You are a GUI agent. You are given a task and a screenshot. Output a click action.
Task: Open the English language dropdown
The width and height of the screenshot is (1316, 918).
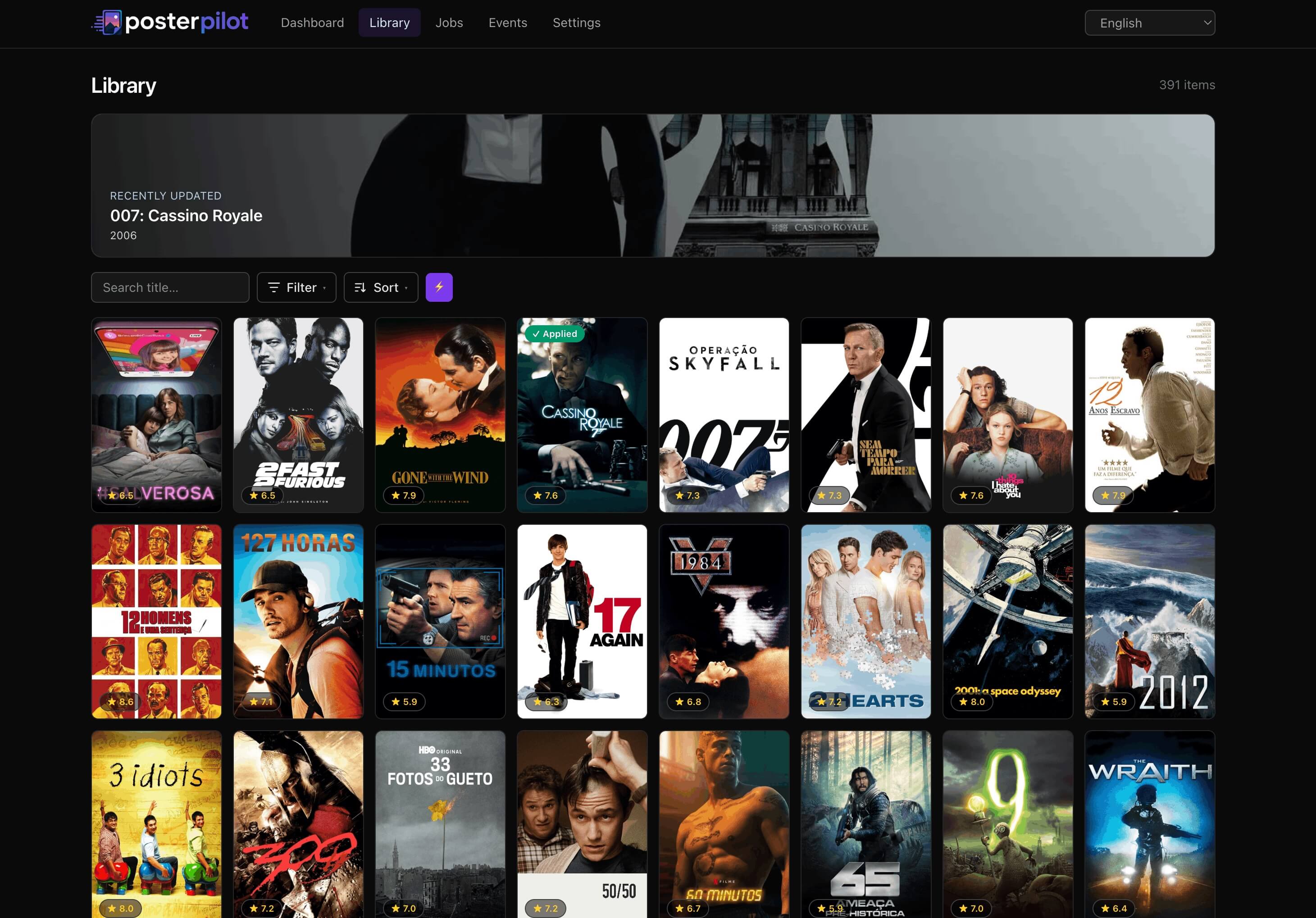(x=1149, y=23)
